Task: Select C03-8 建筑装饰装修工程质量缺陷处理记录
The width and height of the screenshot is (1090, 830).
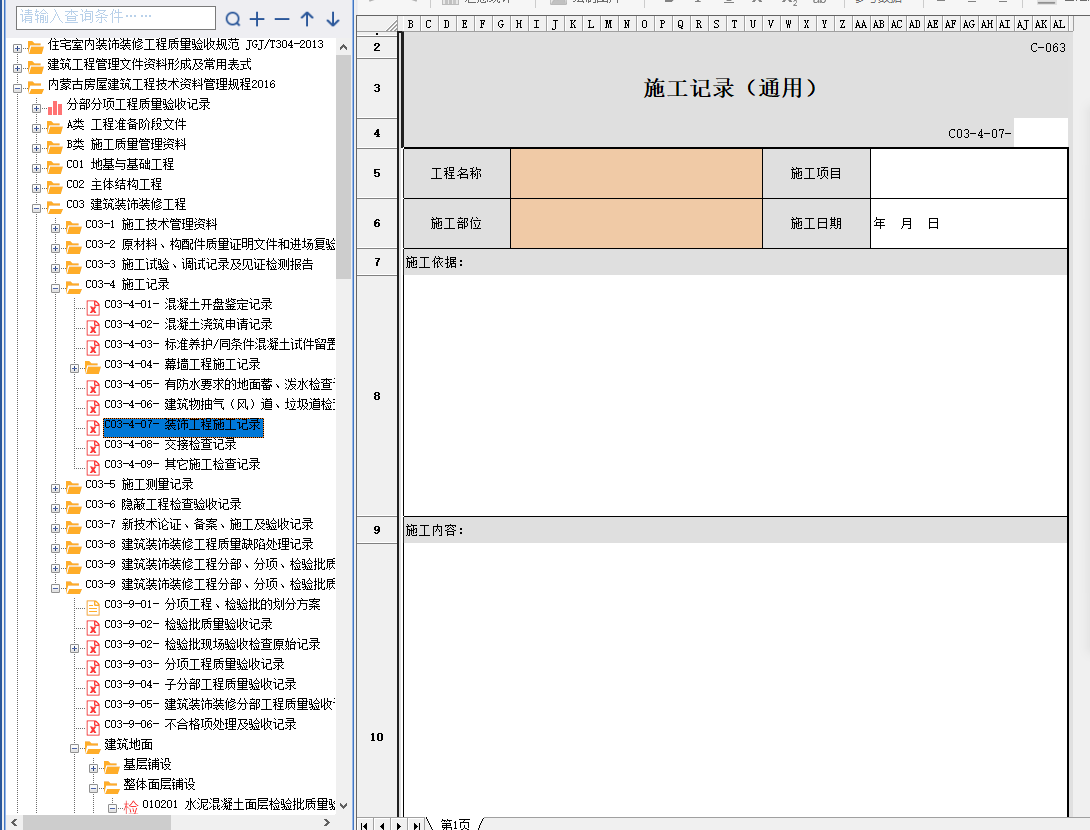Action: click(x=199, y=544)
